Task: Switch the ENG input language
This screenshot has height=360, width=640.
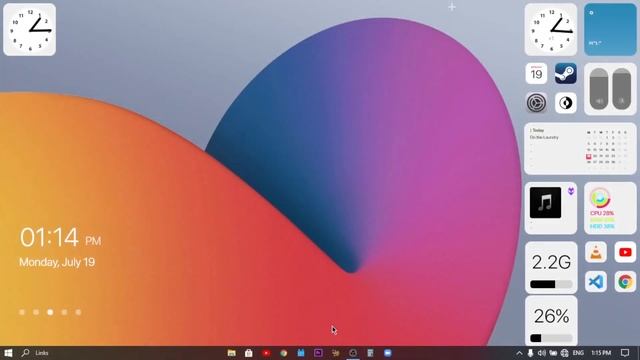Action: coord(578,353)
